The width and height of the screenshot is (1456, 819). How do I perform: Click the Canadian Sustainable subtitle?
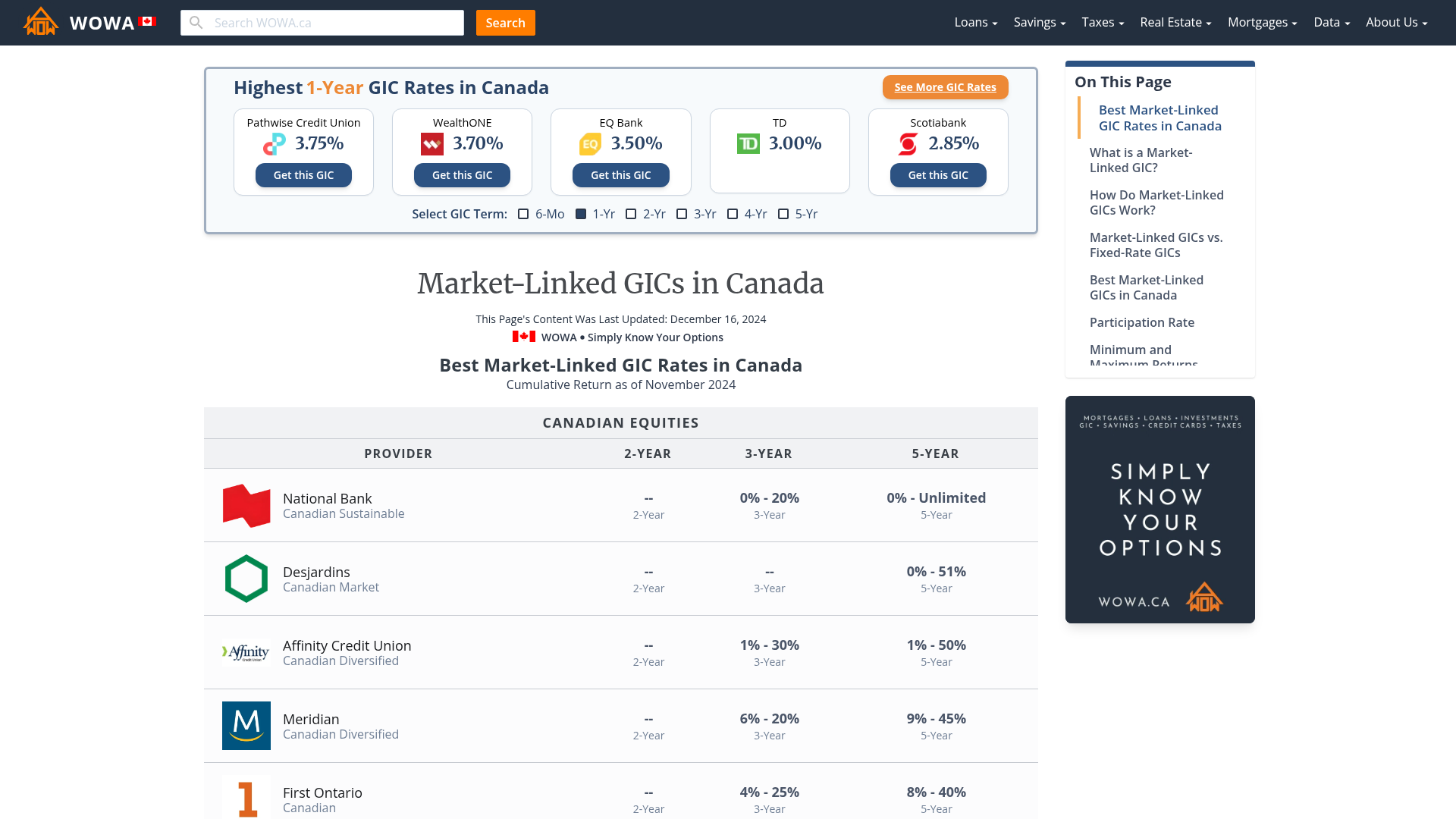point(344,513)
